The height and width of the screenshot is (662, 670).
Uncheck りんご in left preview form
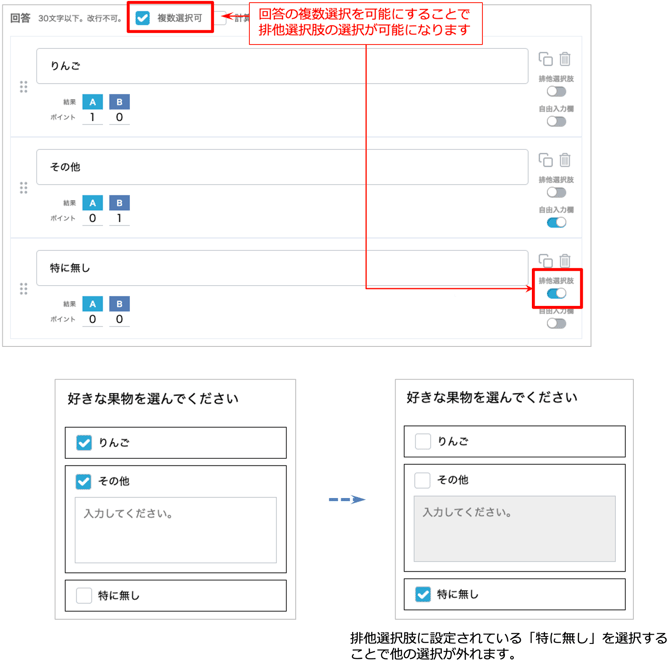pos(84,443)
